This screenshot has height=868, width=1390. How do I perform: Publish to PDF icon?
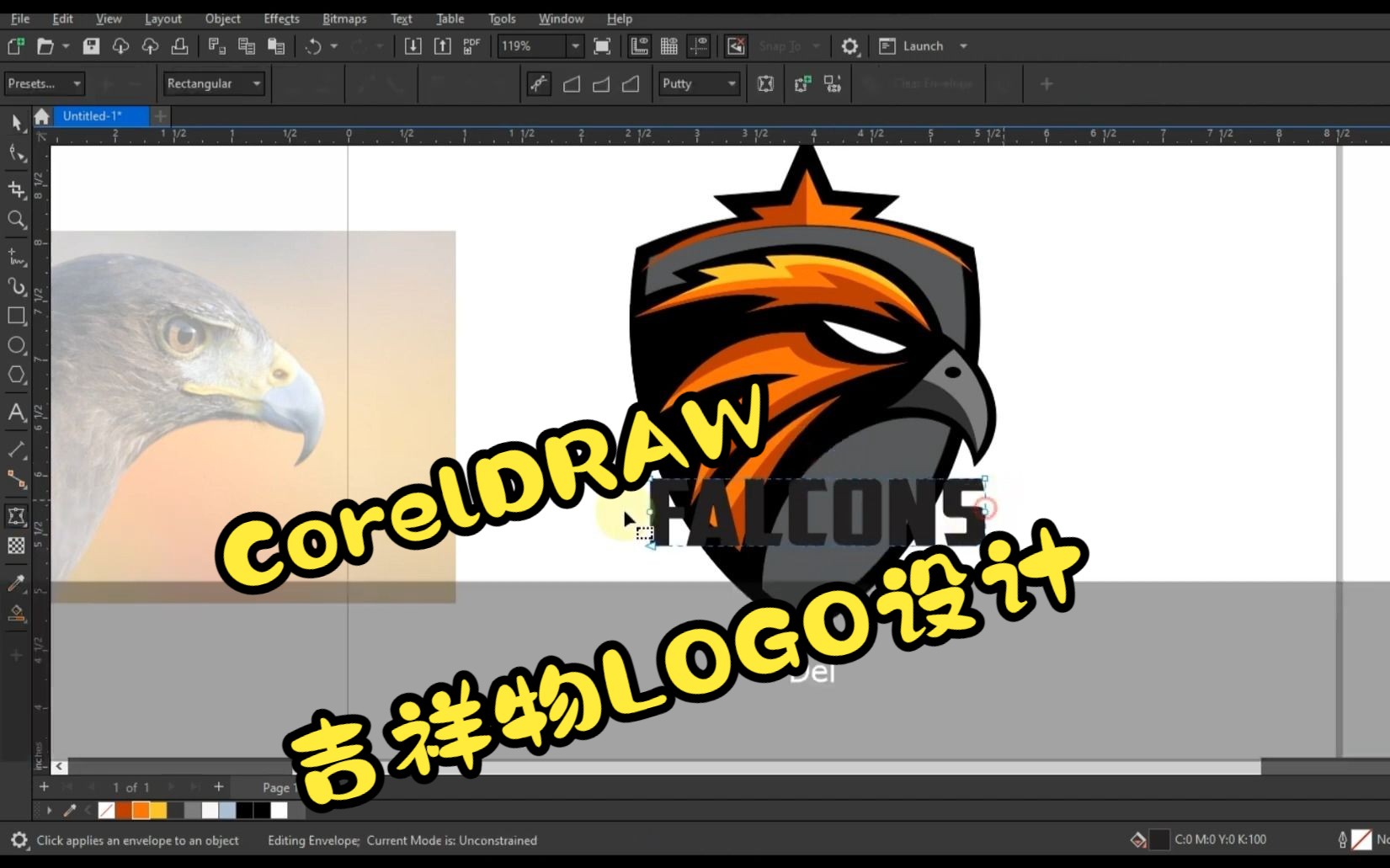471,46
